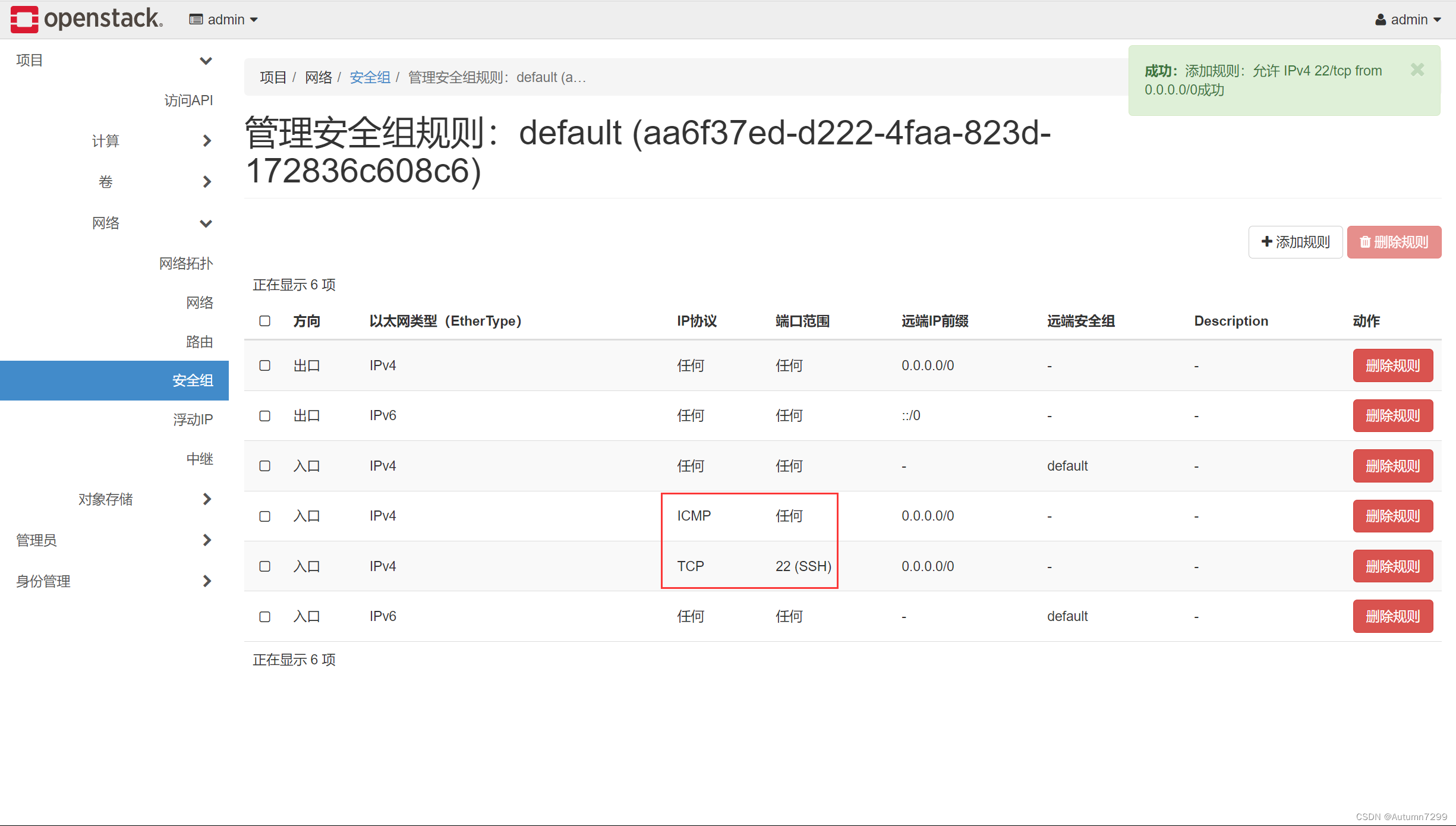Open the admin project dropdown
The image size is (1456, 826).
[223, 20]
